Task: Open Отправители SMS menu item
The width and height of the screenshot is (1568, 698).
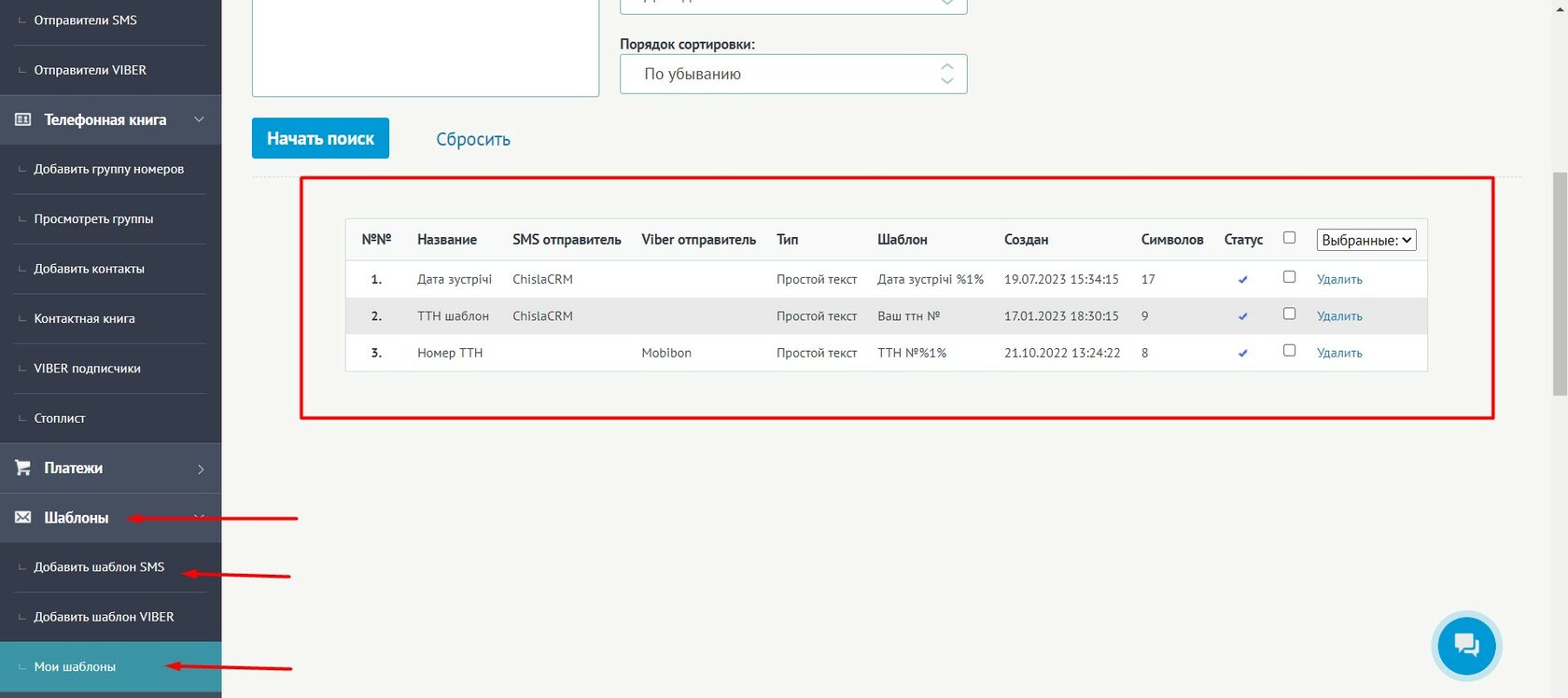Action: point(85,20)
